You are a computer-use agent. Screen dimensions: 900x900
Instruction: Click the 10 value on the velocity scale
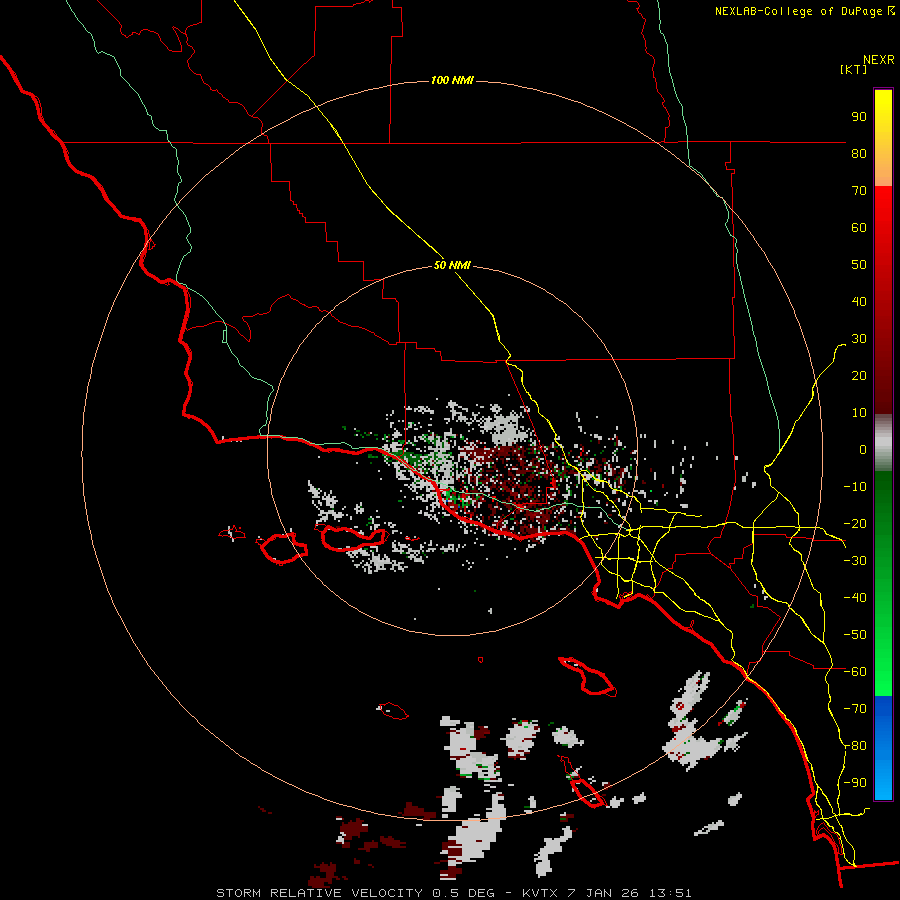coord(859,413)
